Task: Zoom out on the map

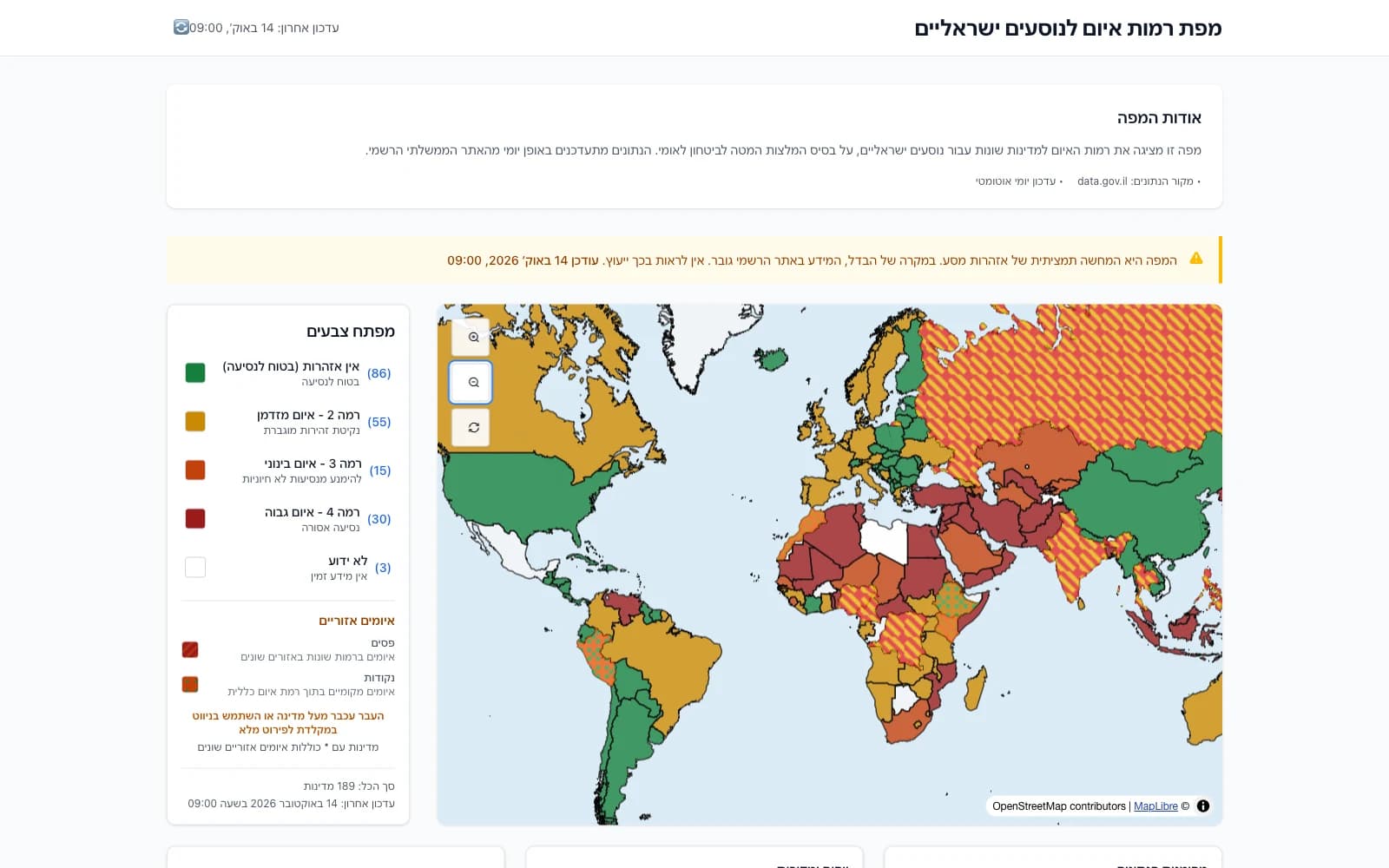Action: point(471,382)
